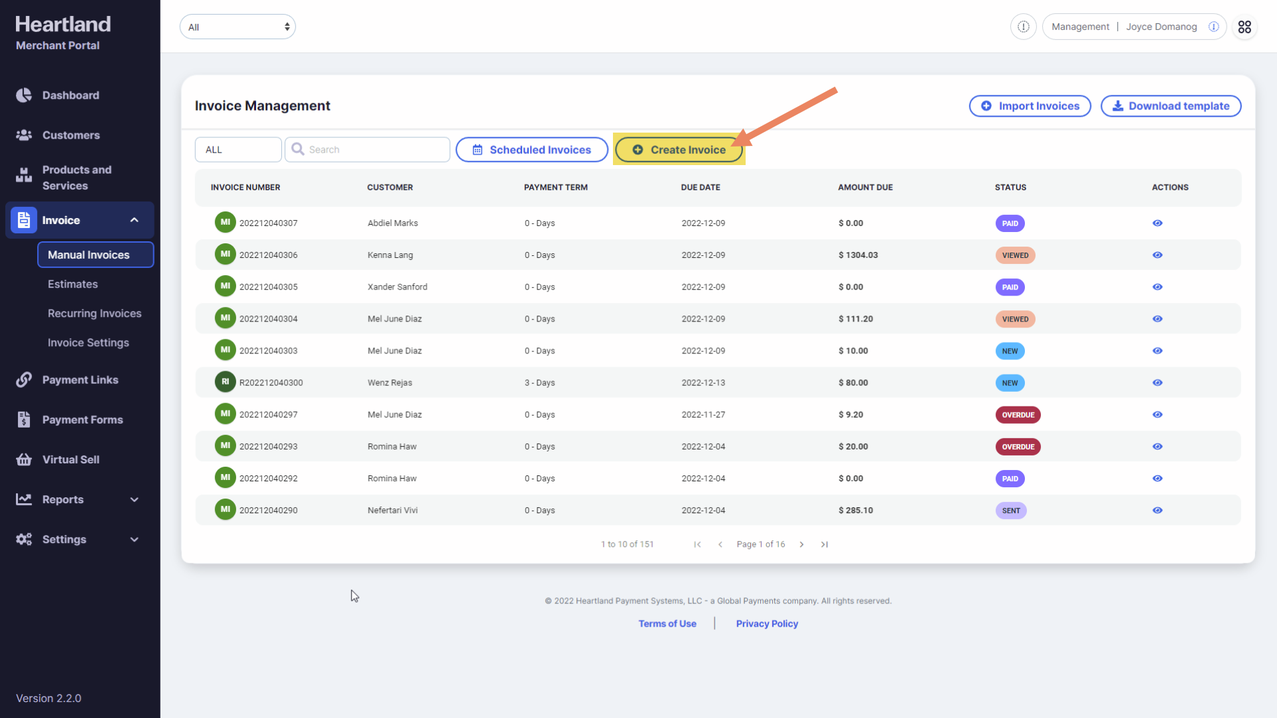The image size is (1277, 718).
Task: Show details for invoice 202212040290 eye icon
Action: (1157, 510)
